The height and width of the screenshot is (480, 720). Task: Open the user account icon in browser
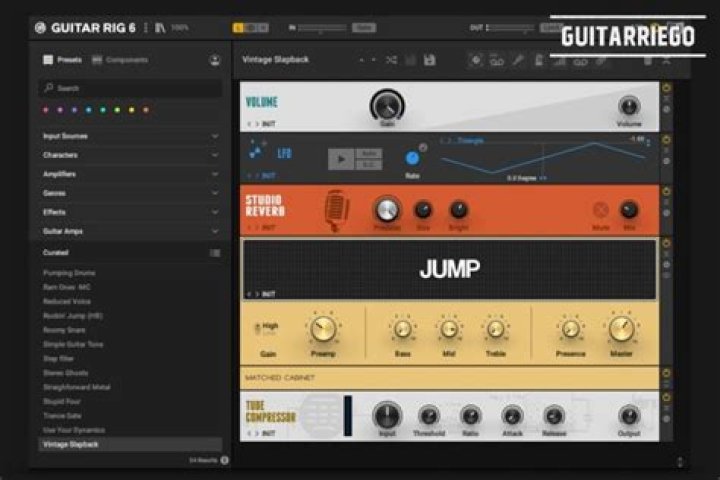215,60
